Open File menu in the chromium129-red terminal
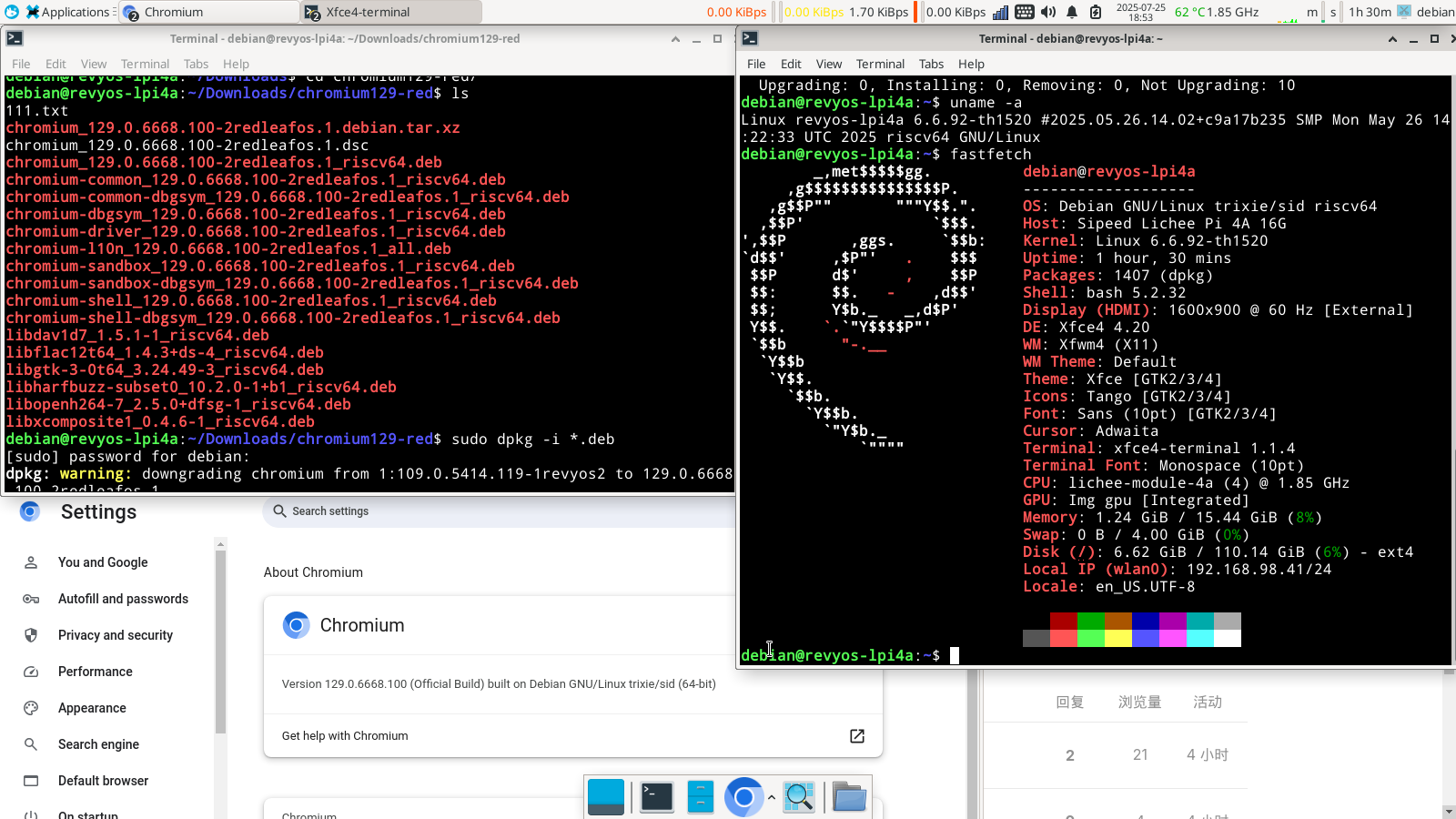Viewport: 1456px width, 819px height. [x=21, y=64]
